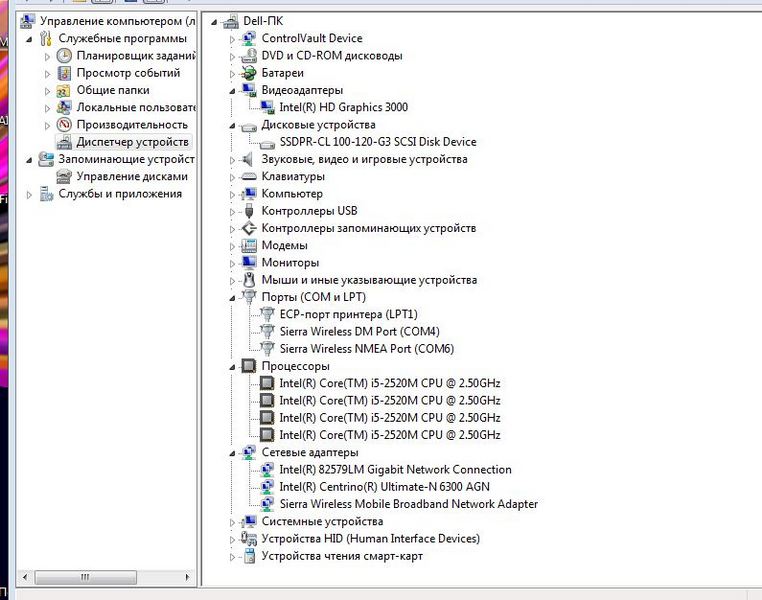Image resolution: width=762 pixels, height=600 pixels.
Task: Click the Sierra Wireless NMEA Port icon
Action: (x=268, y=349)
